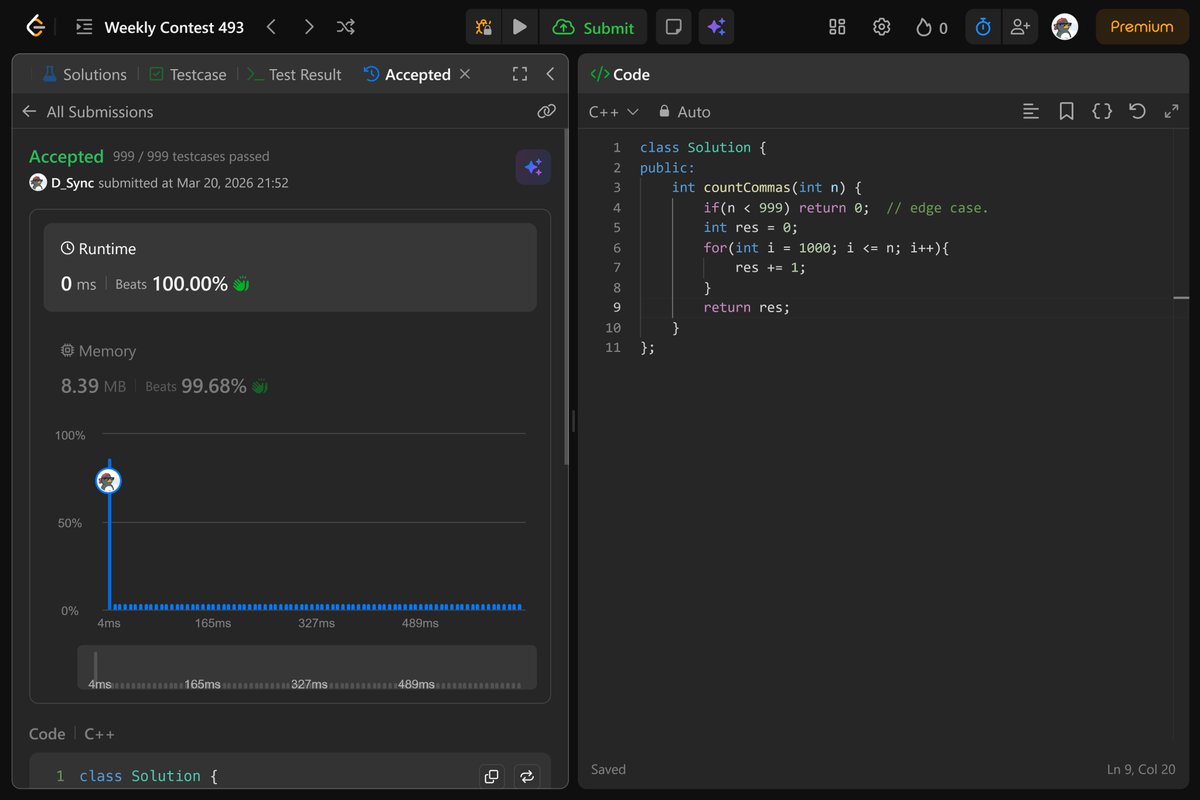This screenshot has width=1200, height=800.
Task: Click '999 / 999 testcases passed' text
Action: (191, 156)
